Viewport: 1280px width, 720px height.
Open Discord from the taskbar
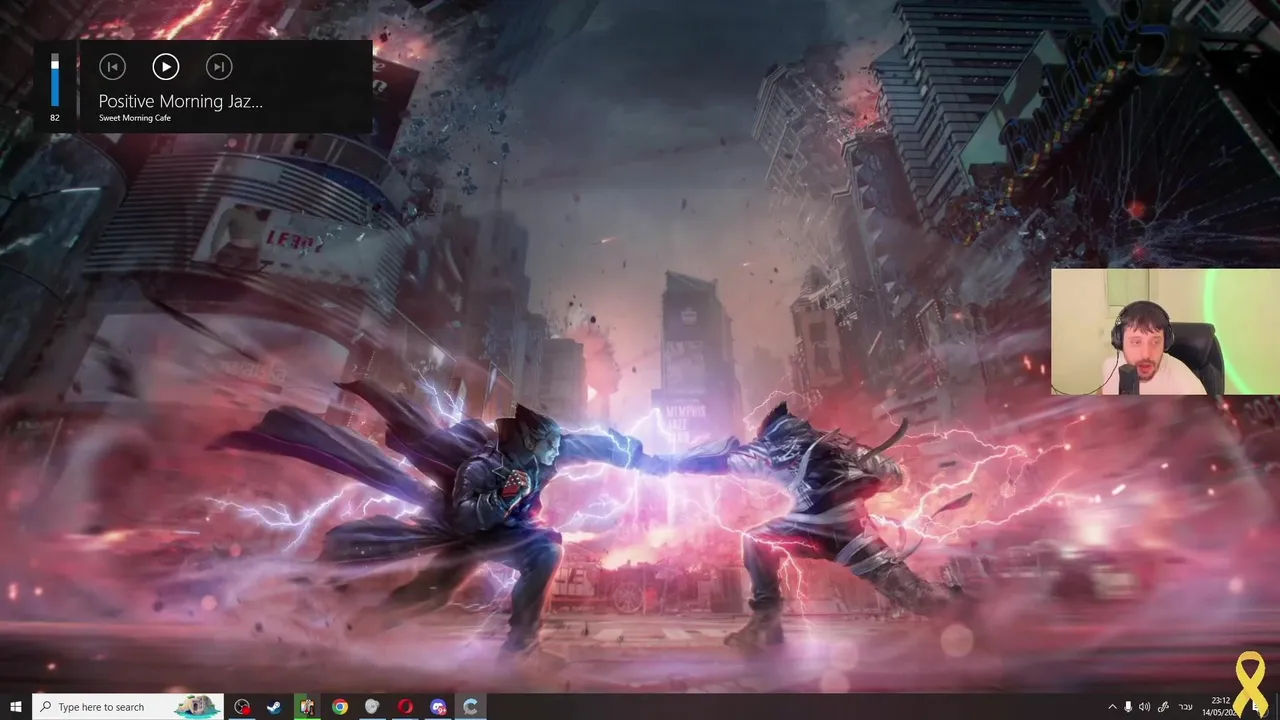tap(438, 707)
